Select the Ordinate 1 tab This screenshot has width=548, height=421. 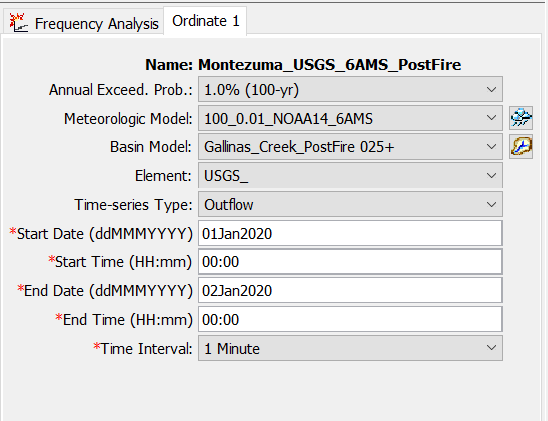(206, 21)
